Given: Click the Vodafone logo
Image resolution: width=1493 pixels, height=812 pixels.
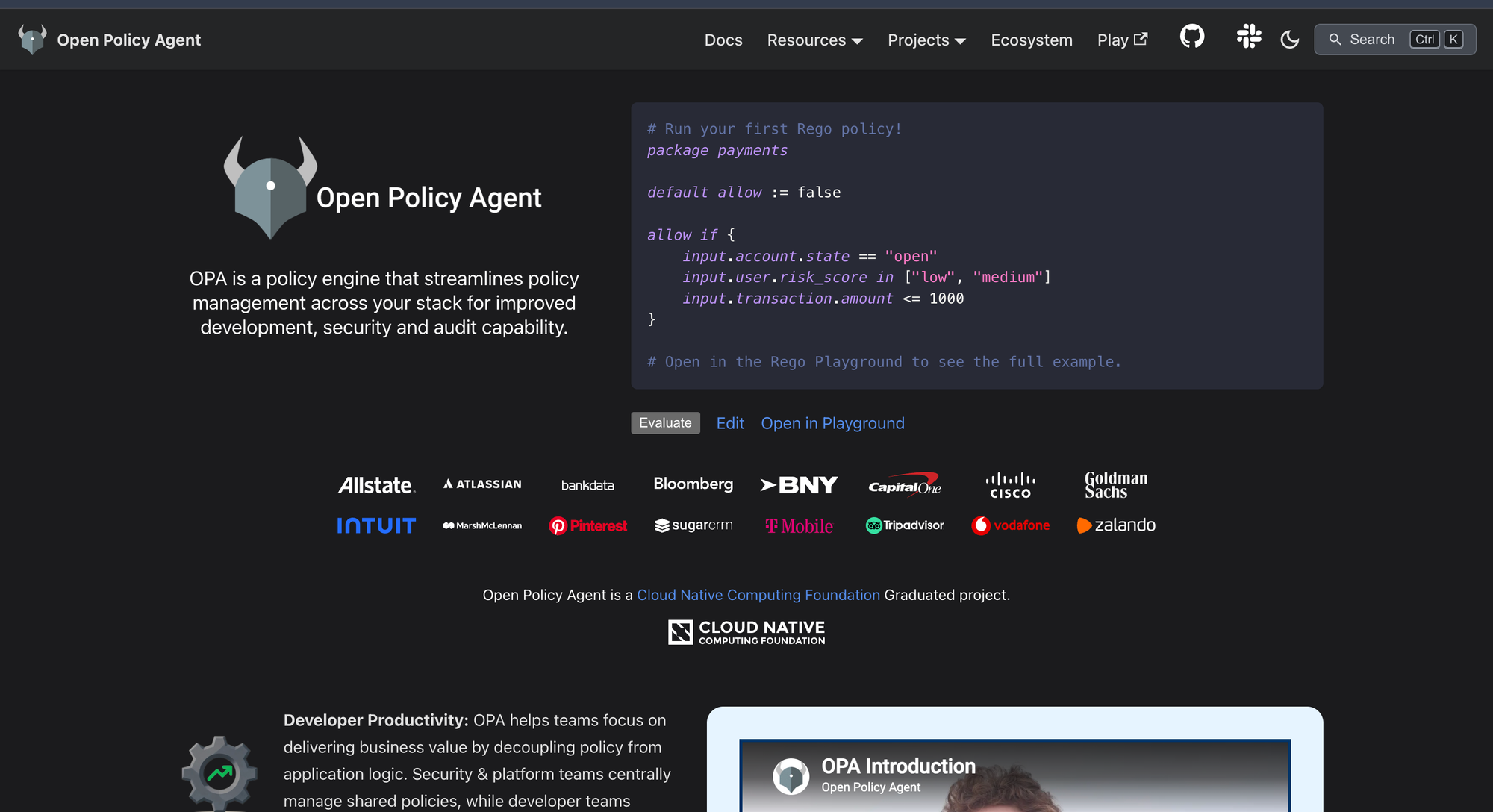Looking at the screenshot, I should [x=1010, y=525].
